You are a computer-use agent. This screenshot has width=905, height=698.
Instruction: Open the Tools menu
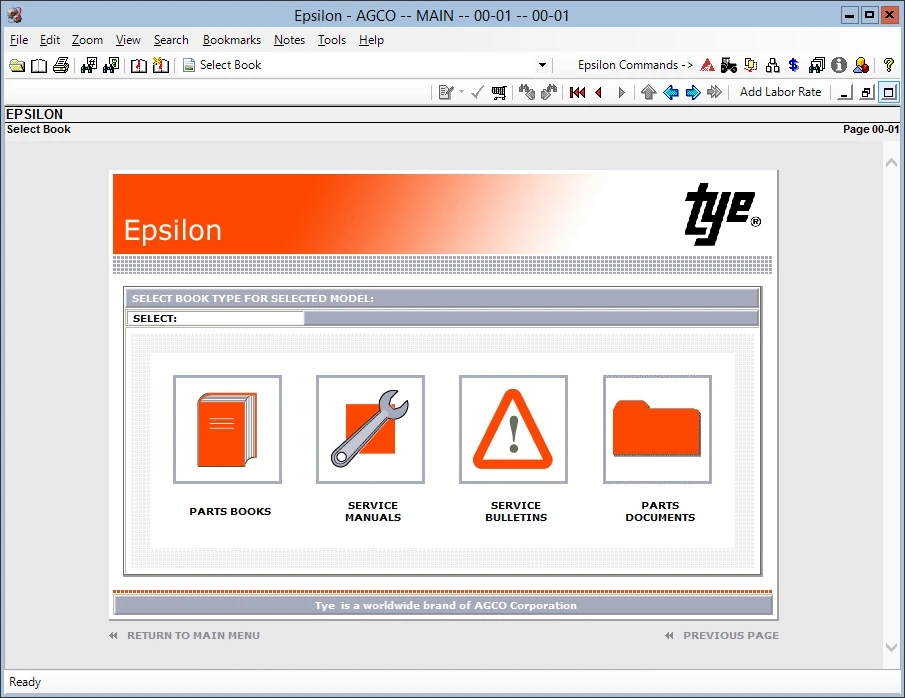pyautogui.click(x=332, y=40)
